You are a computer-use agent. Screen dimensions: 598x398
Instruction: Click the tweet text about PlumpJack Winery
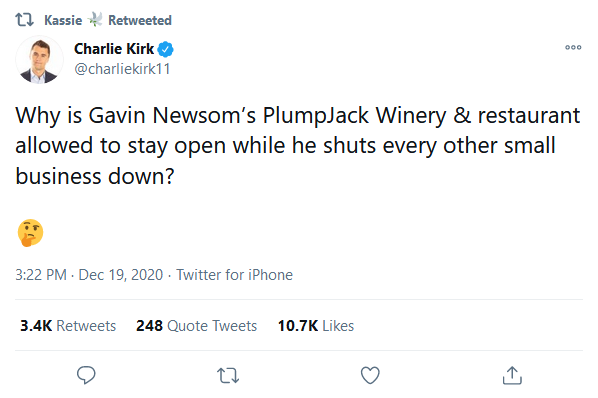pos(297,146)
